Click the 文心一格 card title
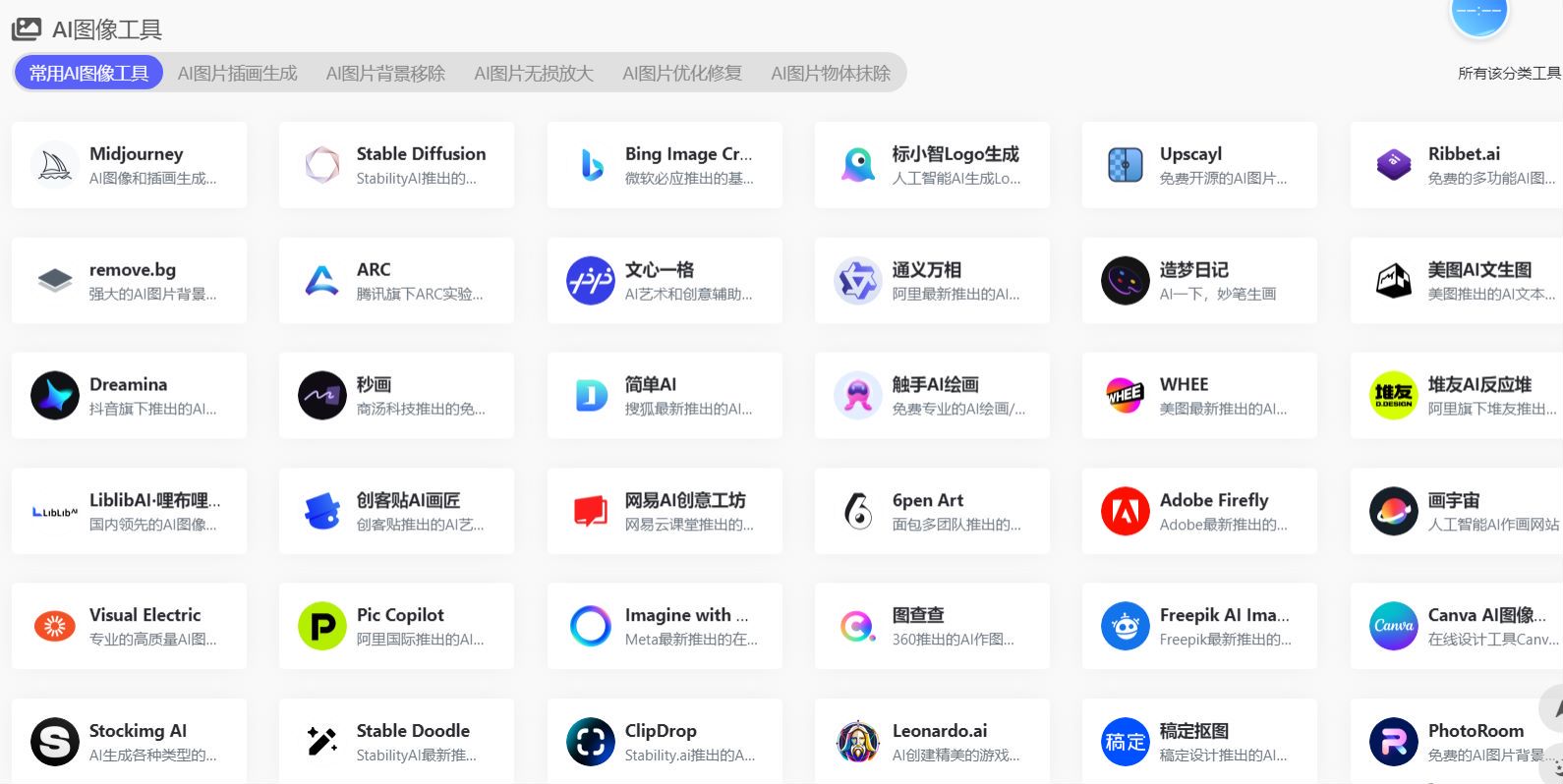This screenshot has width=1563, height=784. [x=660, y=270]
